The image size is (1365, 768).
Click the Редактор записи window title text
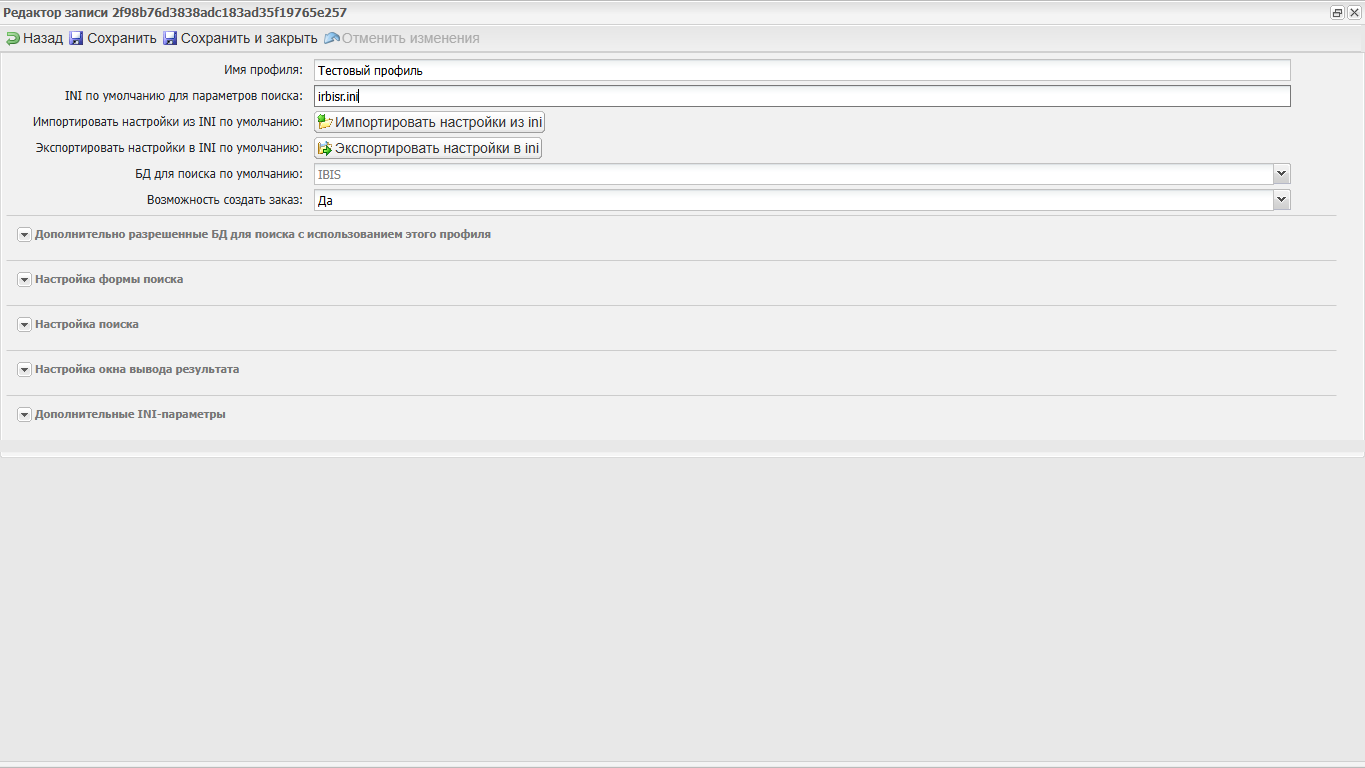175,13
